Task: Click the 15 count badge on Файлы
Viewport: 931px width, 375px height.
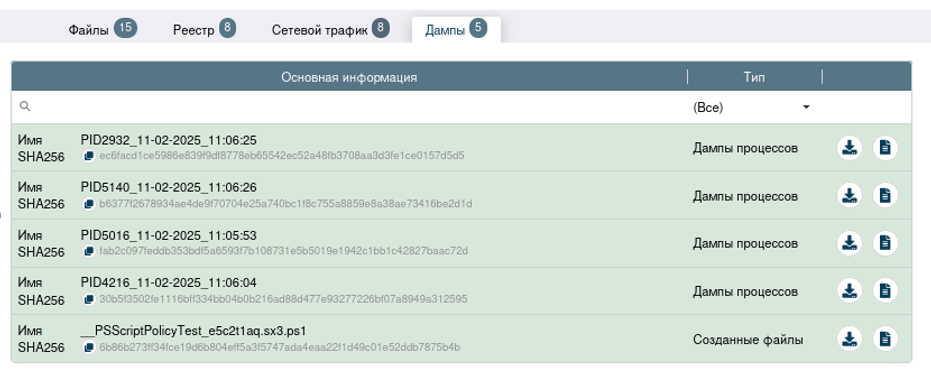Action: point(125,27)
